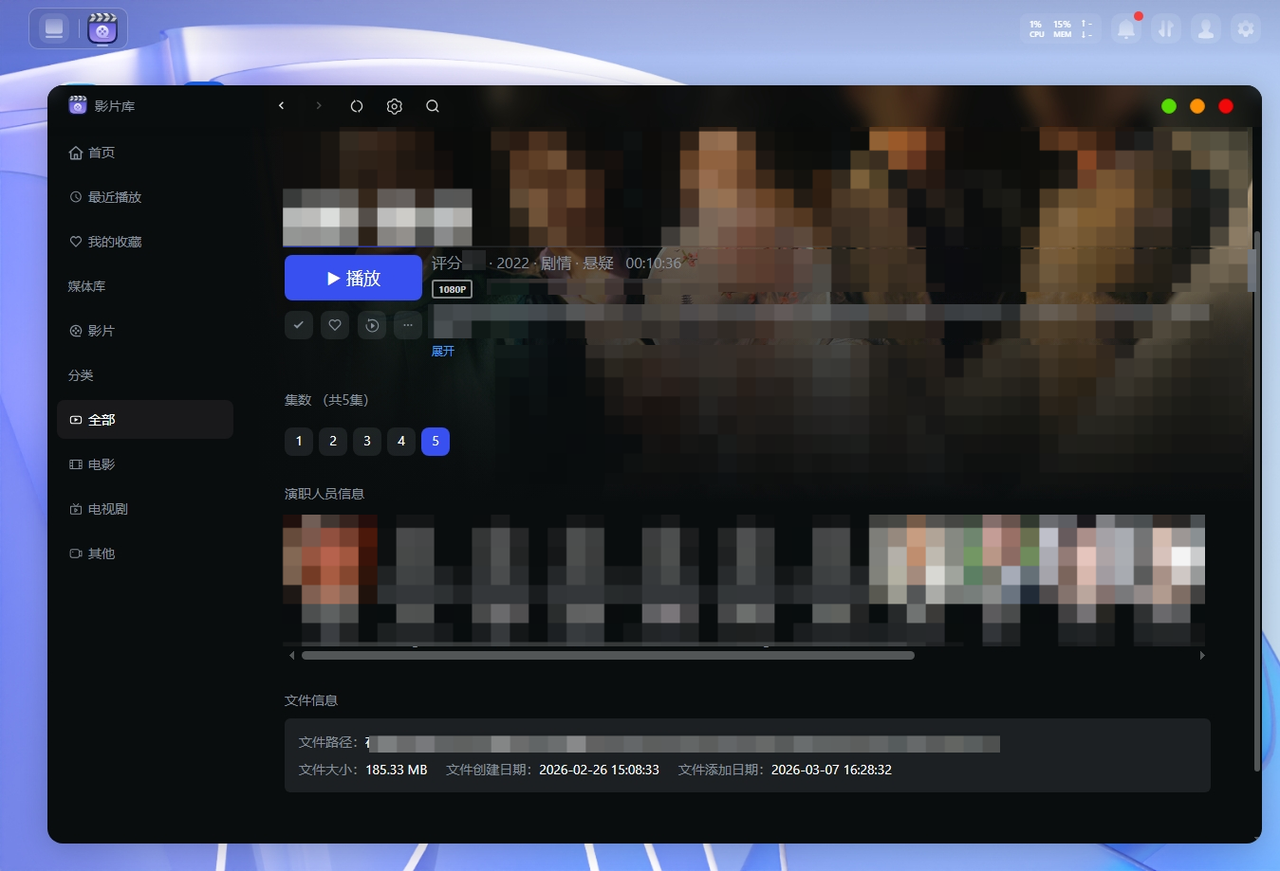The image size is (1280, 871).
Task: Open 我的收藏 in the sidebar
Action: point(145,242)
